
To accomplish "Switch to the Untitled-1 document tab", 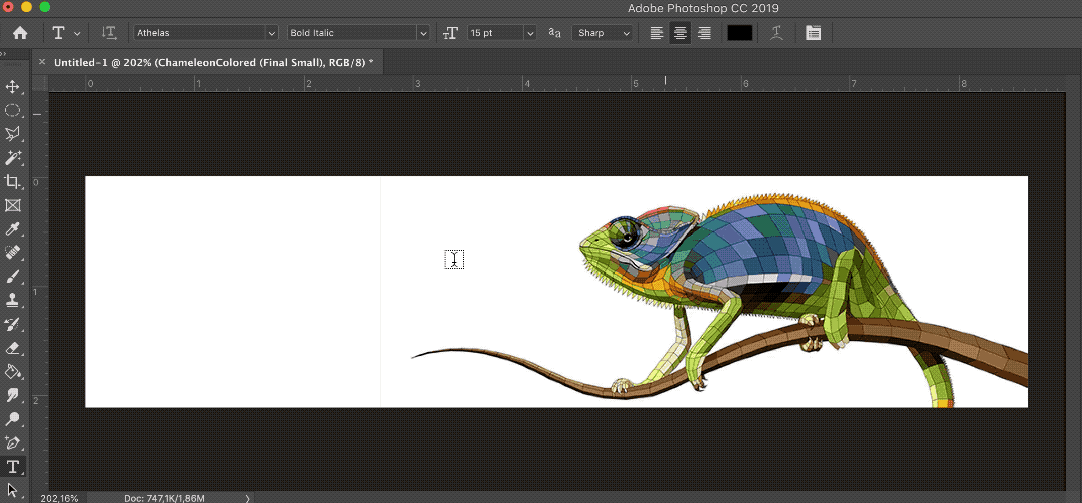I will click(x=212, y=62).
